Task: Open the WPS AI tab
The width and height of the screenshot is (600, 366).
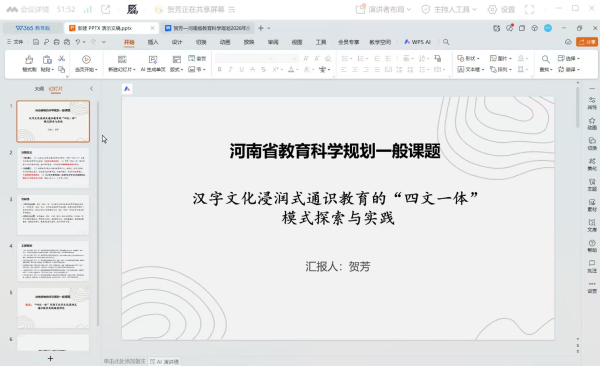Action: pyautogui.click(x=417, y=42)
